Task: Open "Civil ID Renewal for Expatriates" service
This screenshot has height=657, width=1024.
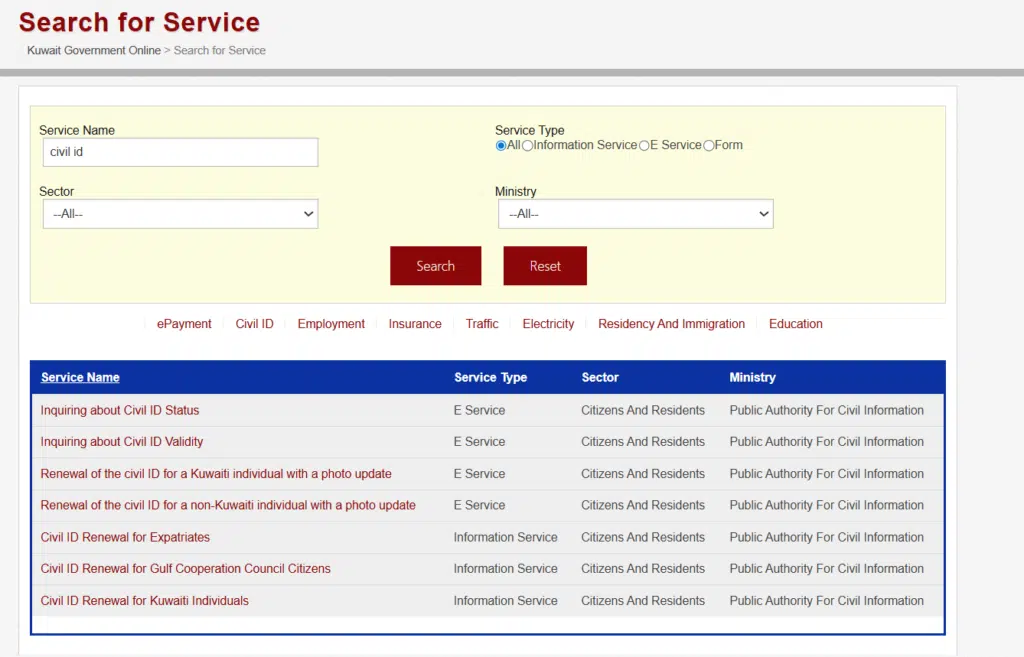Action: tap(124, 537)
